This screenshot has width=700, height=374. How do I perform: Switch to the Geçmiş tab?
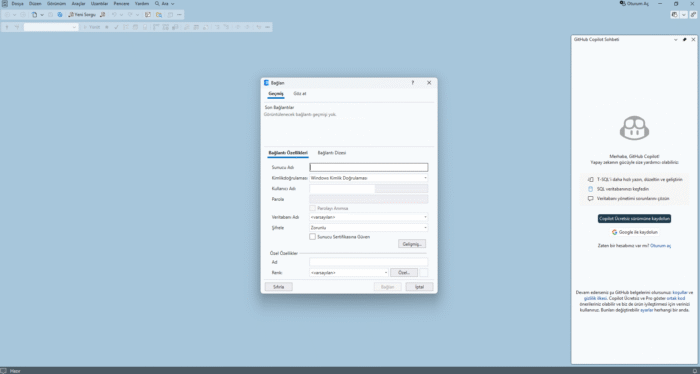click(276, 94)
